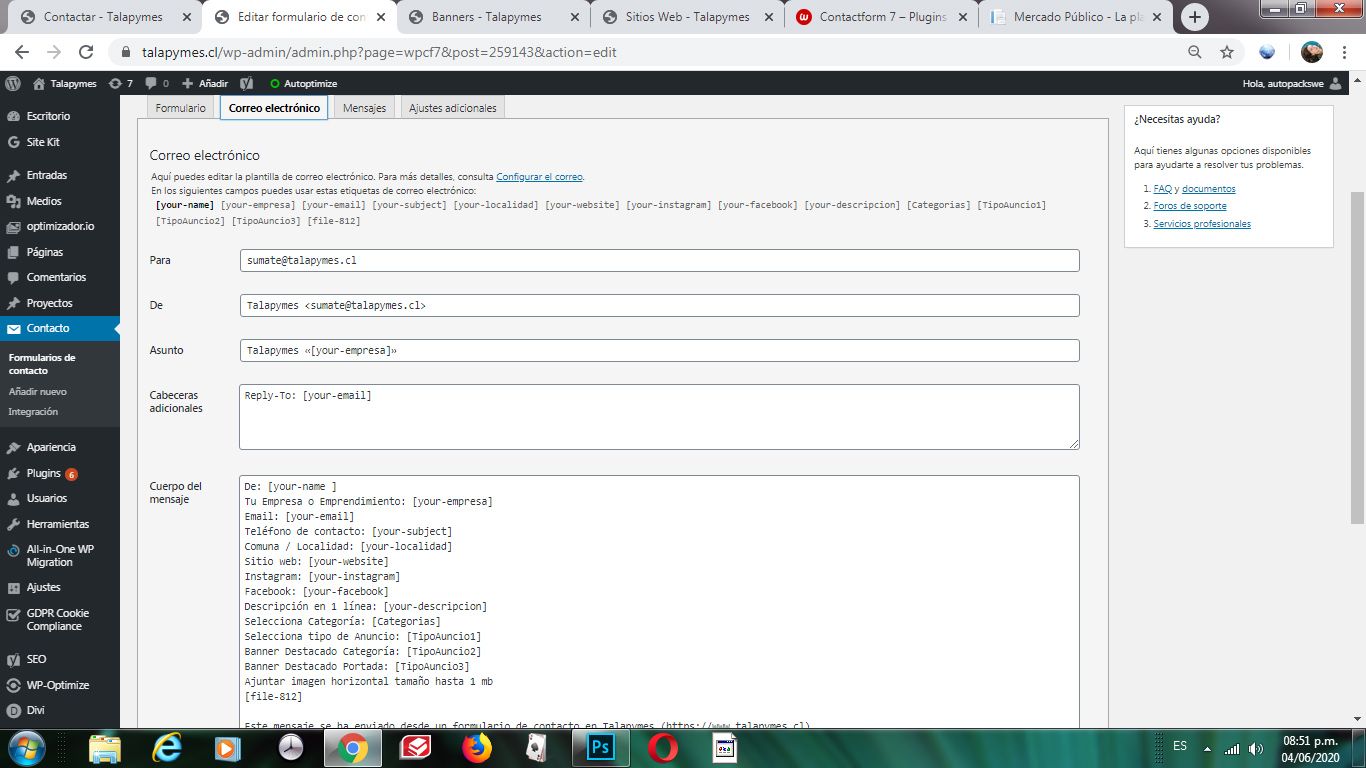Open All-in-One WP Migration in sidebar

pos(60,556)
